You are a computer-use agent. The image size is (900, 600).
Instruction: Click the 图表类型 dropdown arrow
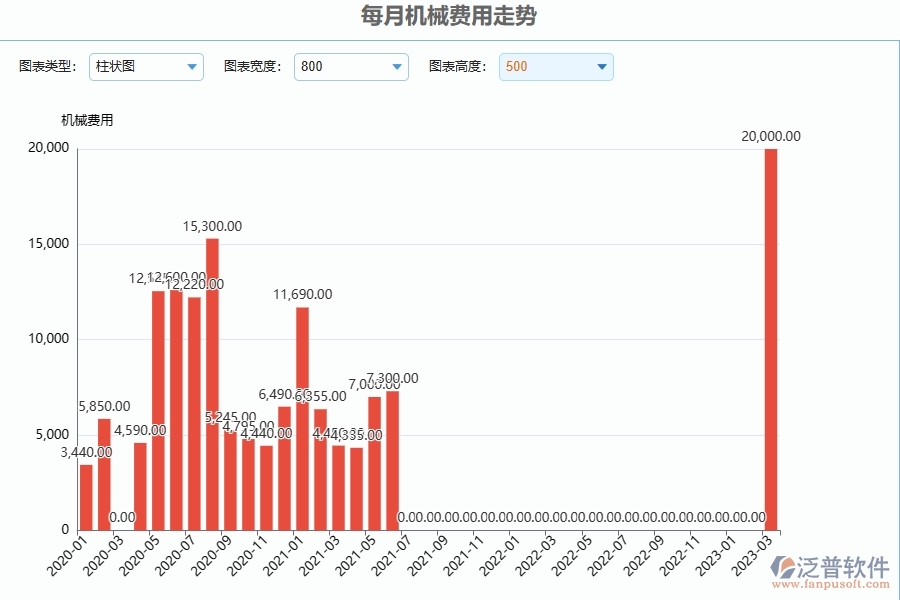192,67
